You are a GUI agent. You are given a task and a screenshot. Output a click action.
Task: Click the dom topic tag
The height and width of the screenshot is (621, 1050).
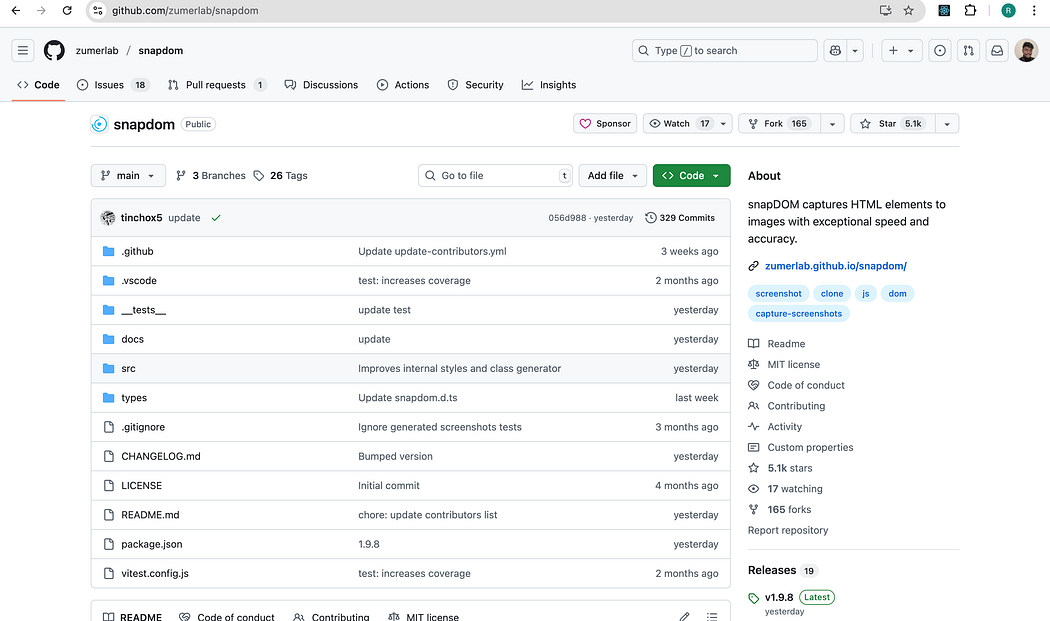(897, 293)
